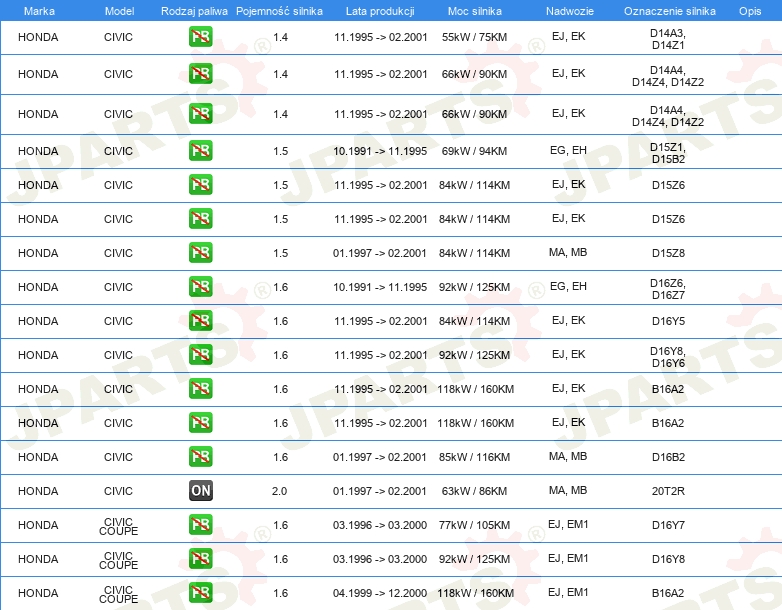Select the engine code cell D16Y8, D16Y6
The width and height of the screenshot is (782, 610).
pos(668,357)
